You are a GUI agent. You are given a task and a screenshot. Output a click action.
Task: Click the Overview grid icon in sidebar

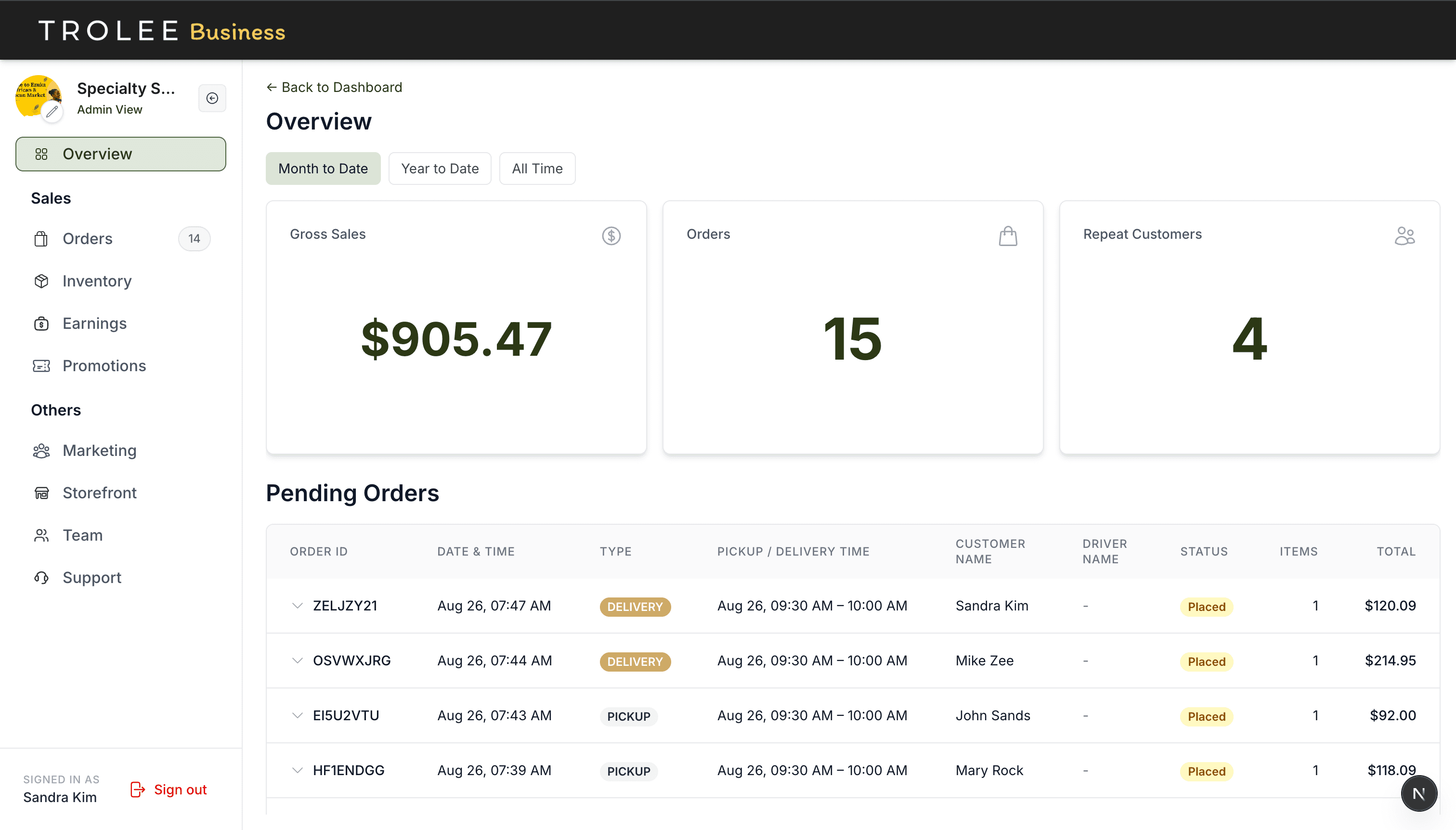coord(41,154)
